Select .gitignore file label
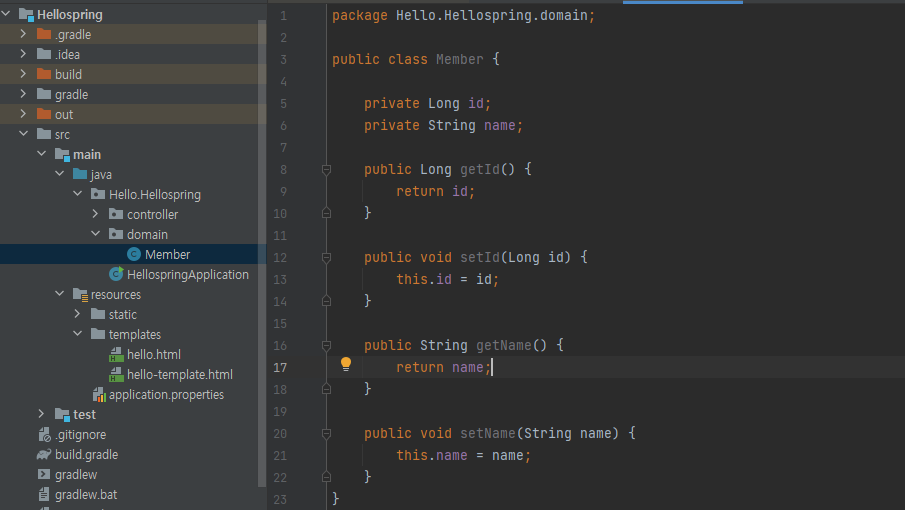This screenshot has width=905, height=510. point(80,434)
